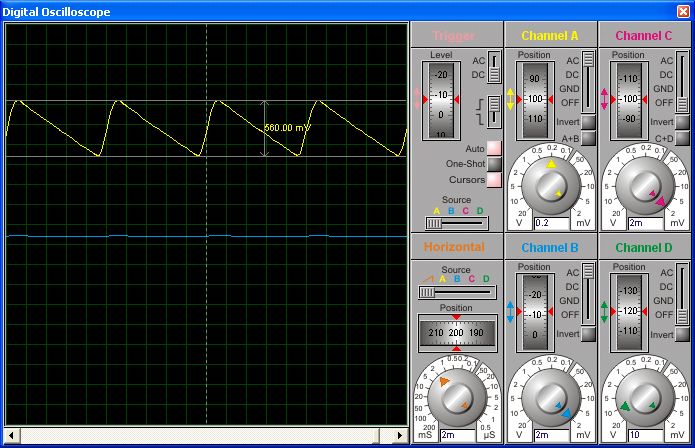Click the Channel B Position wheel
The image size is (695, 448).
(x=535, y=312)
